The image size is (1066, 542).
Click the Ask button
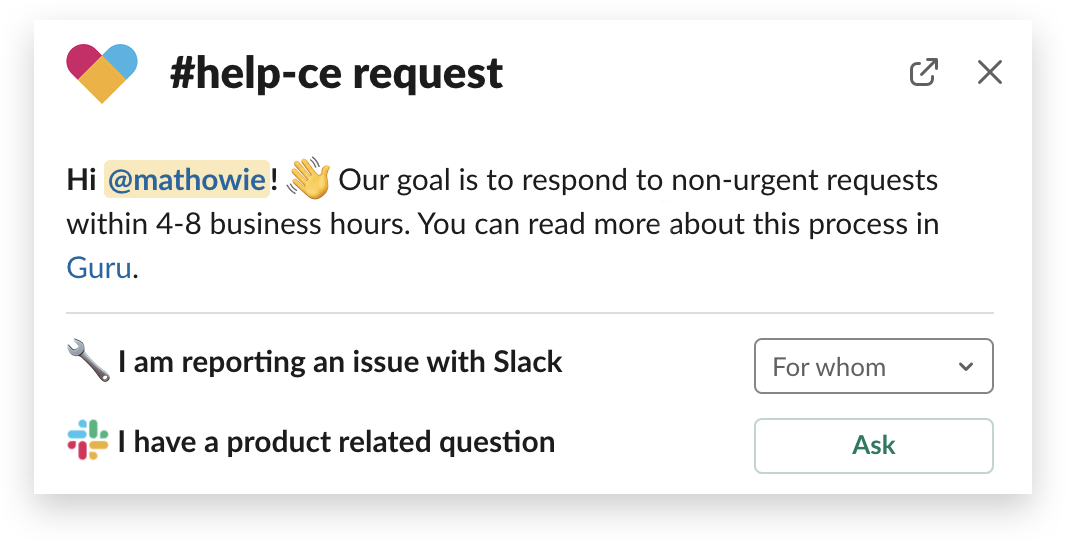click(874, 445)
